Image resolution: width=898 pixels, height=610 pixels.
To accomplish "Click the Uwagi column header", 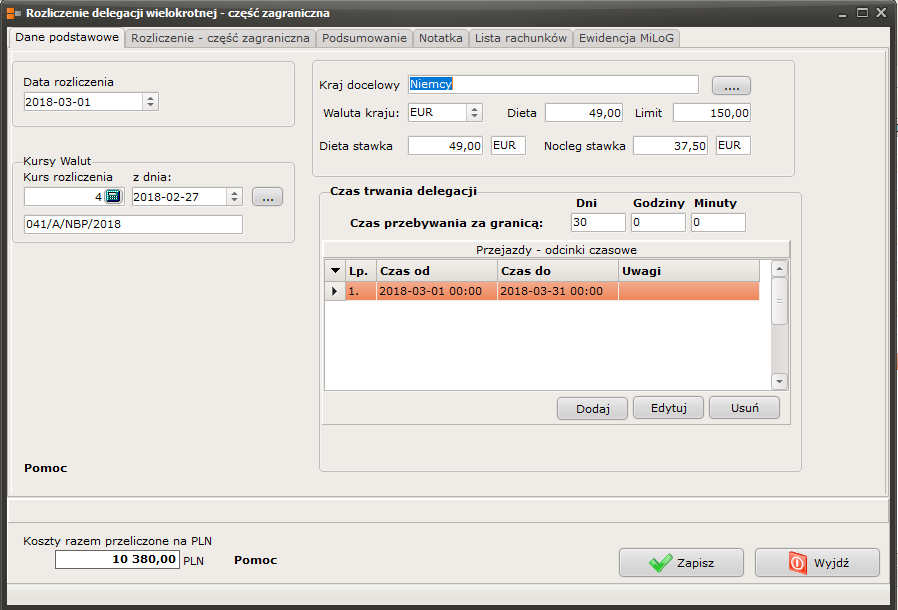I will tap(689, 270).
